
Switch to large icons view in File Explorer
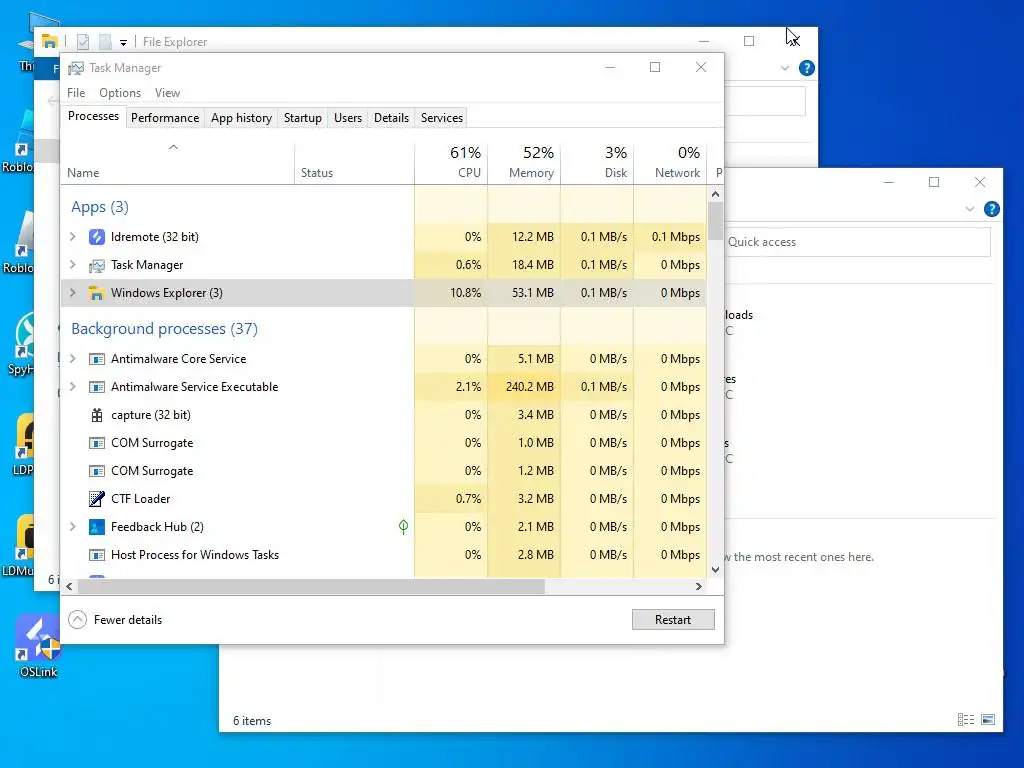click(x=988, y=720)
